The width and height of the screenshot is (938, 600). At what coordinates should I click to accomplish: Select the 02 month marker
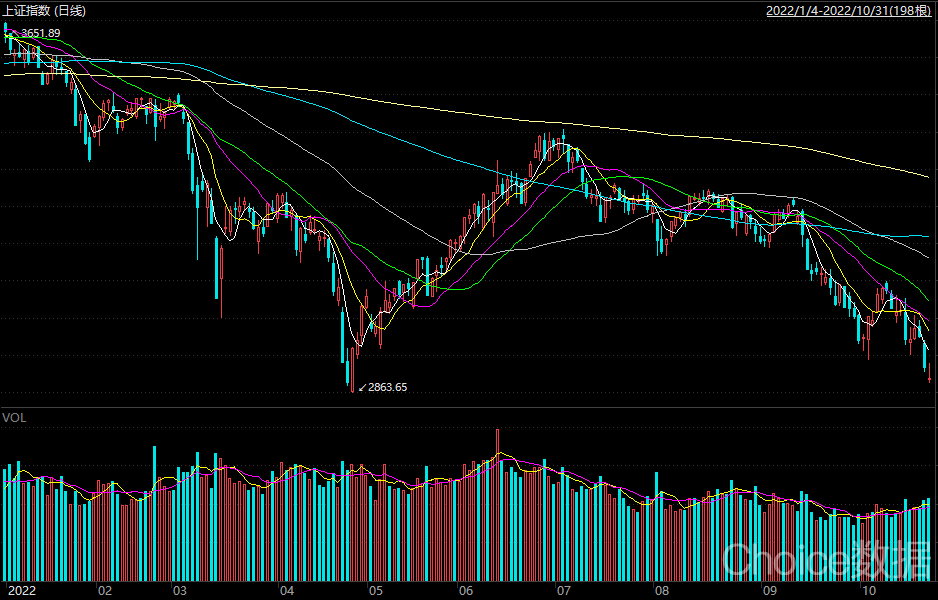(105, 591)
